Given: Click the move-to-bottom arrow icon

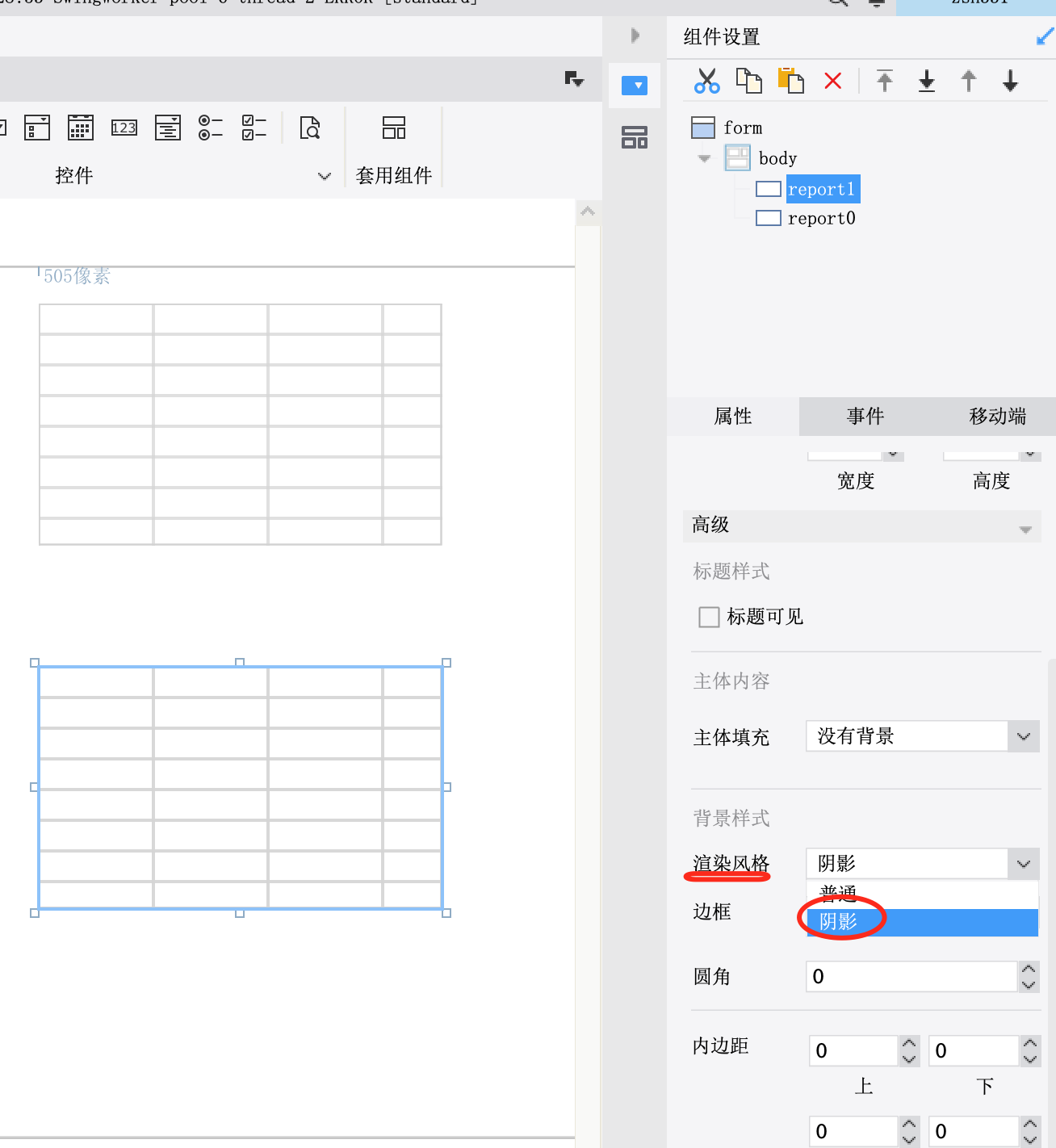Looking at the screenshot, I should click(927, 81).
